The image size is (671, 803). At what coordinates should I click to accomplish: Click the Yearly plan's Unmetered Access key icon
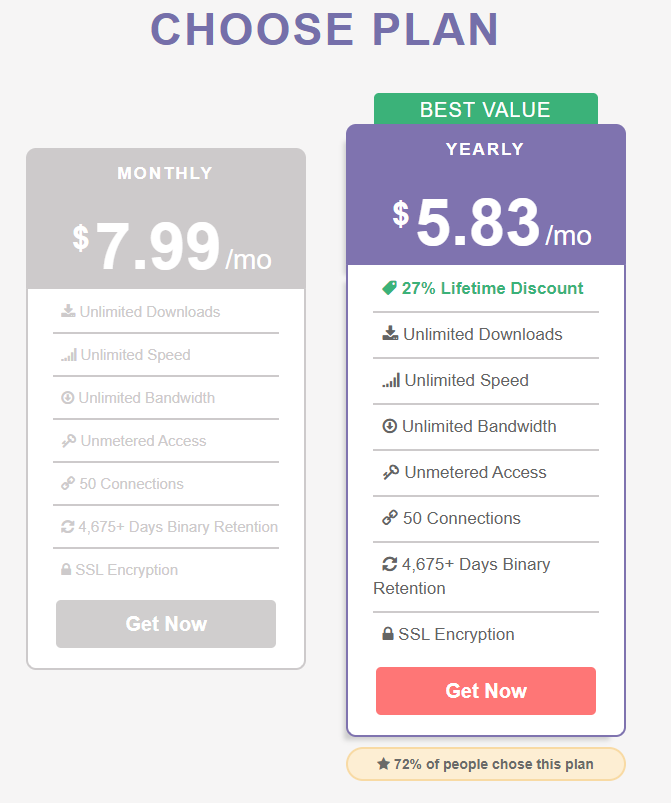click(x=391, y=472)
